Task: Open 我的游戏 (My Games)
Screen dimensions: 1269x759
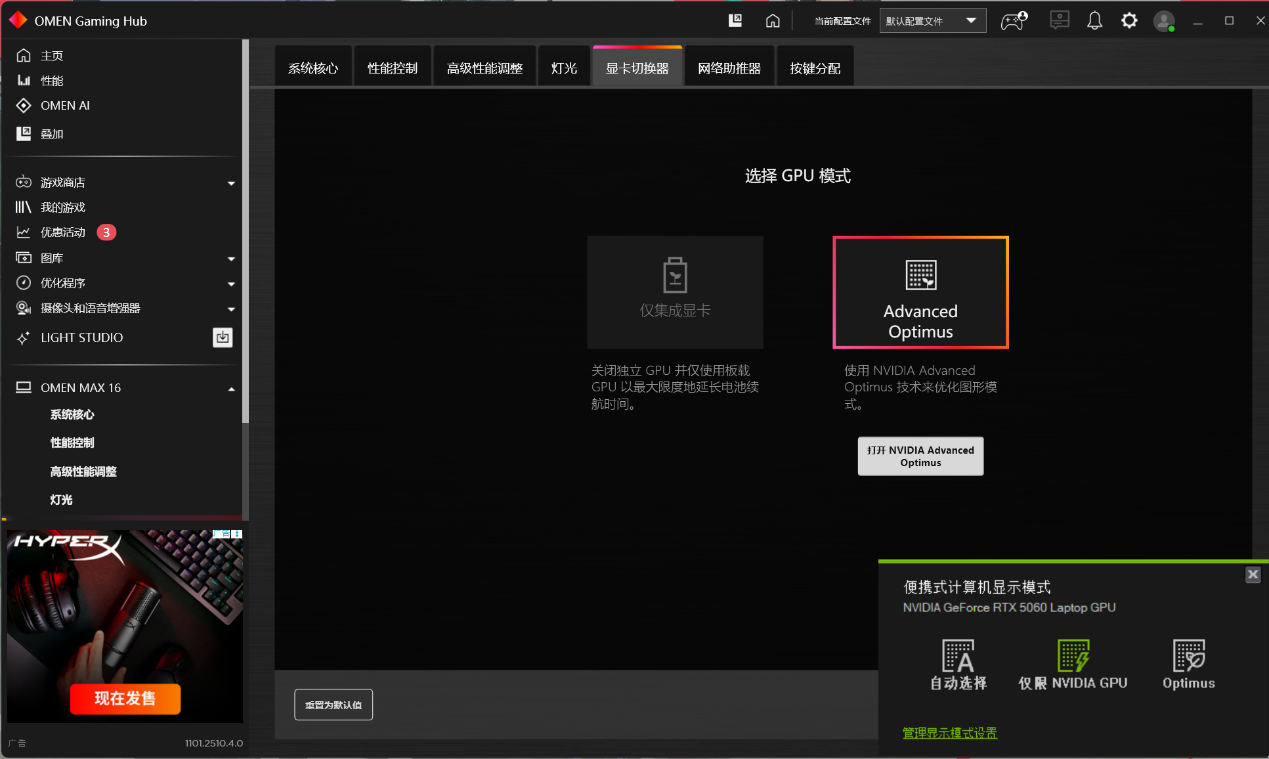Action: 60,207
